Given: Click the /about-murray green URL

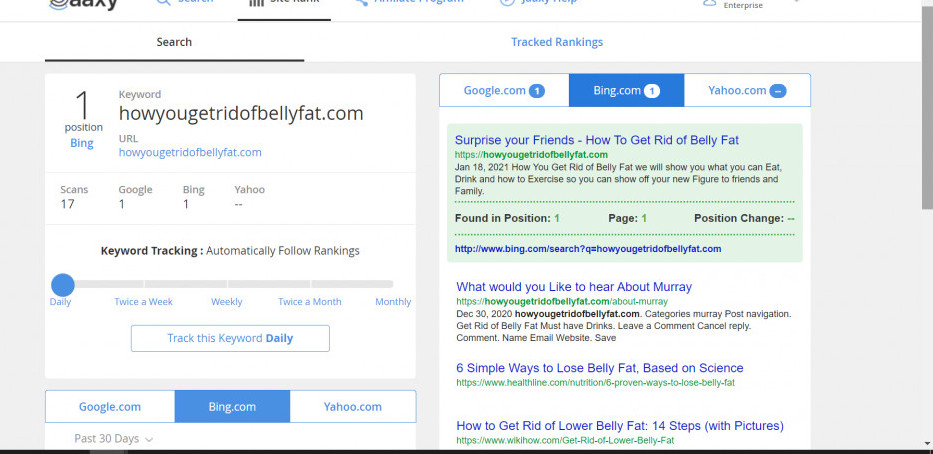Looking at the screenshot, I should (x=562, y=302).
